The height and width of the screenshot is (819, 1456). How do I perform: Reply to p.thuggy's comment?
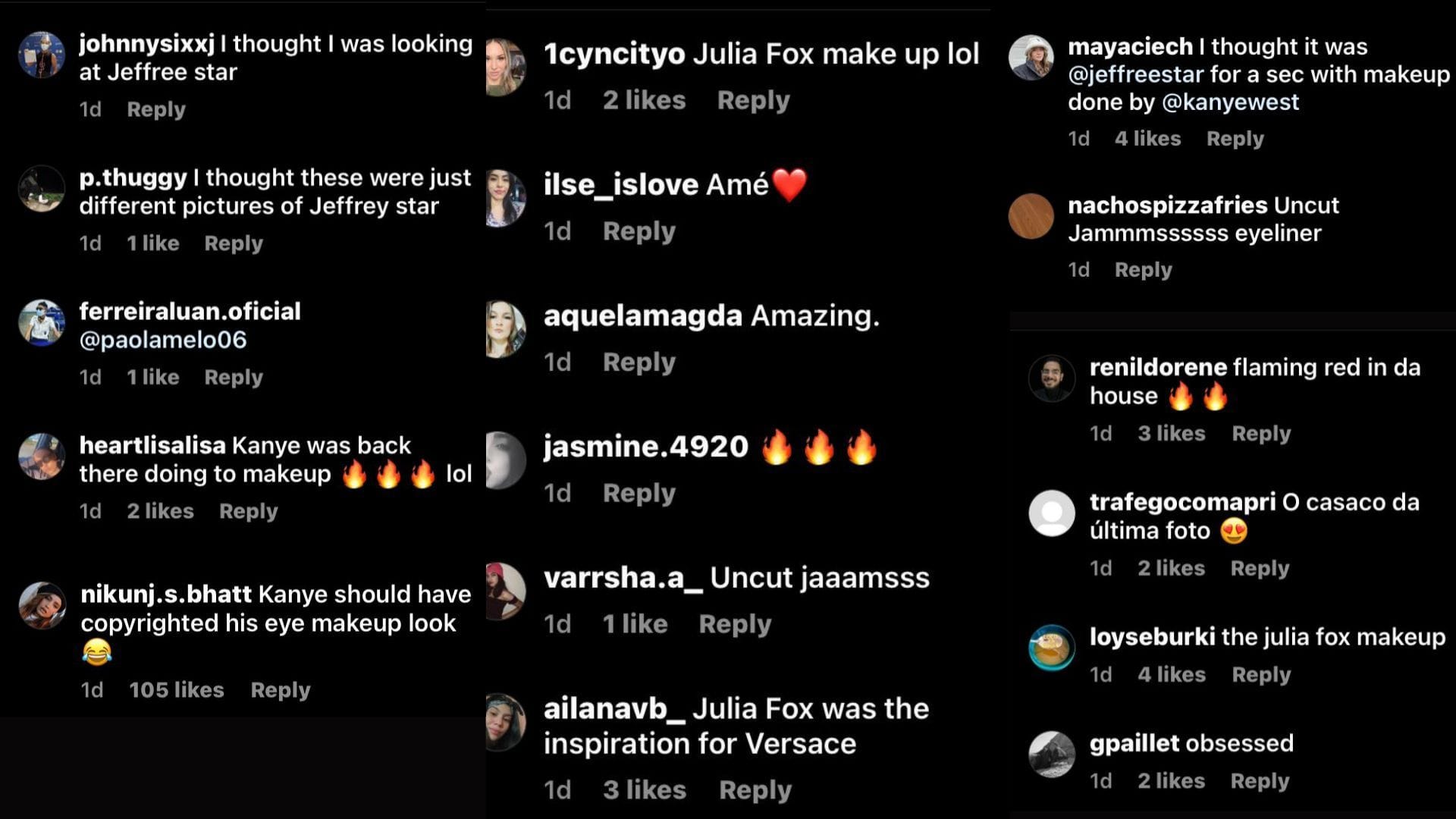point(234,243)
